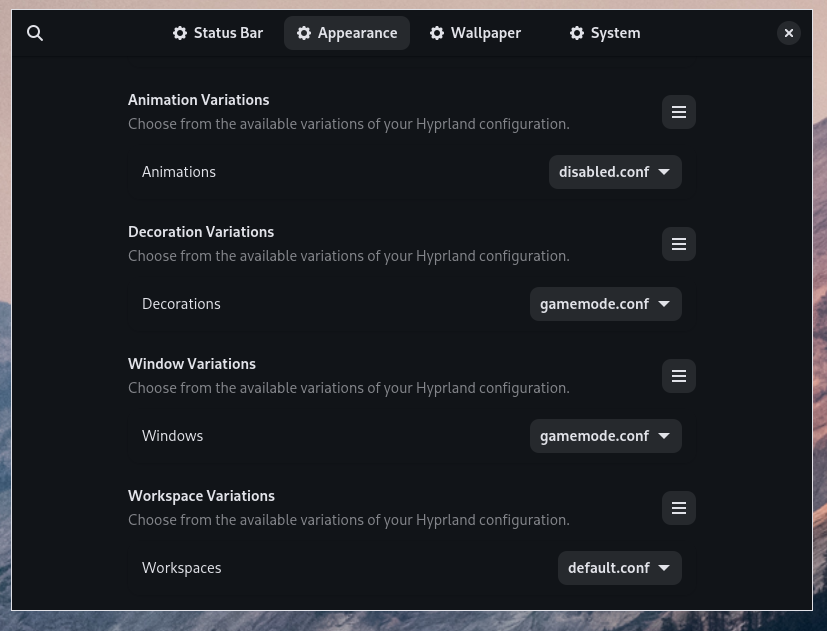Click the Animation Variations section heading
This screenshot has width=827, height=631.
[198, 100]
